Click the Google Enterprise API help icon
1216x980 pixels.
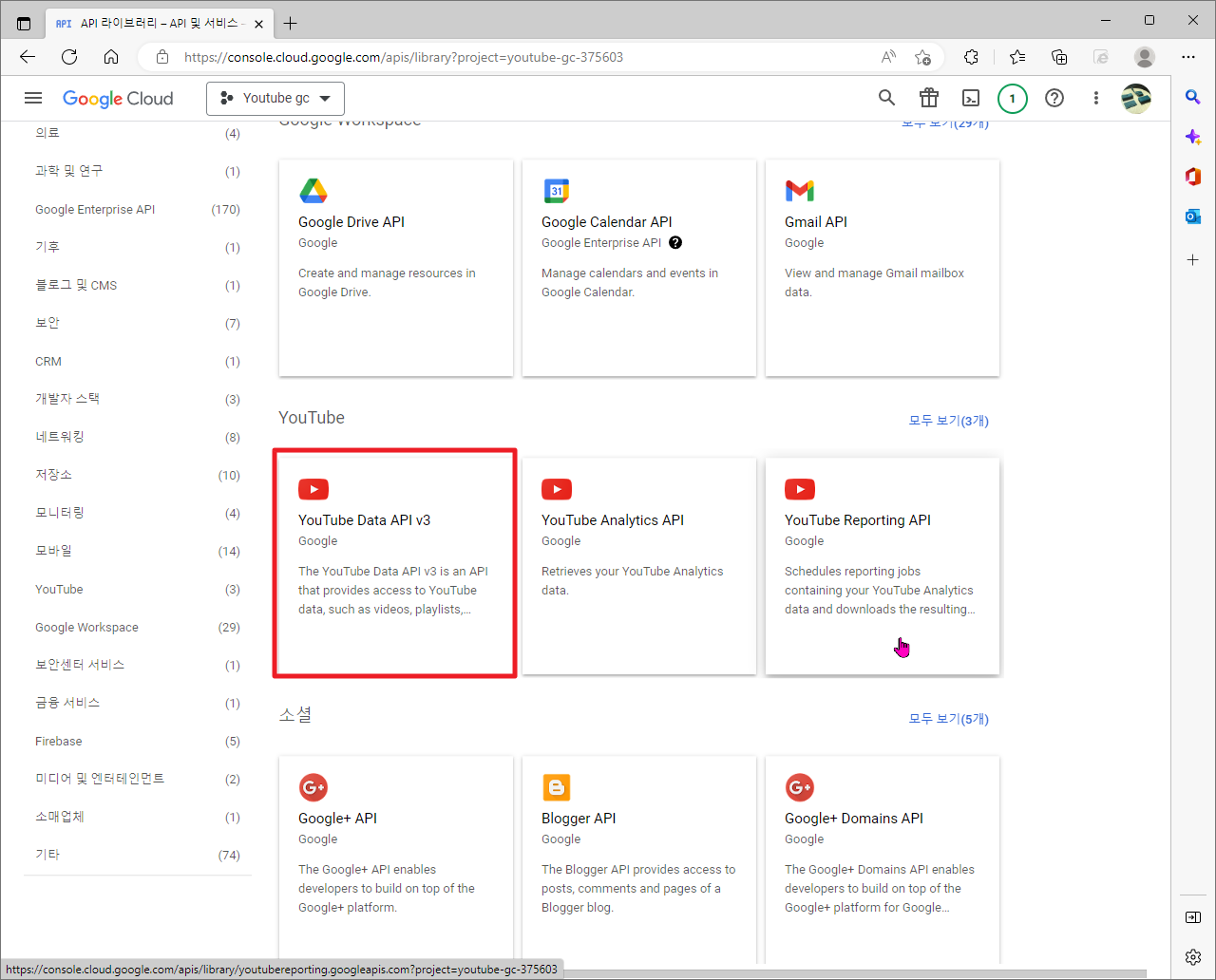click(675, 242)
